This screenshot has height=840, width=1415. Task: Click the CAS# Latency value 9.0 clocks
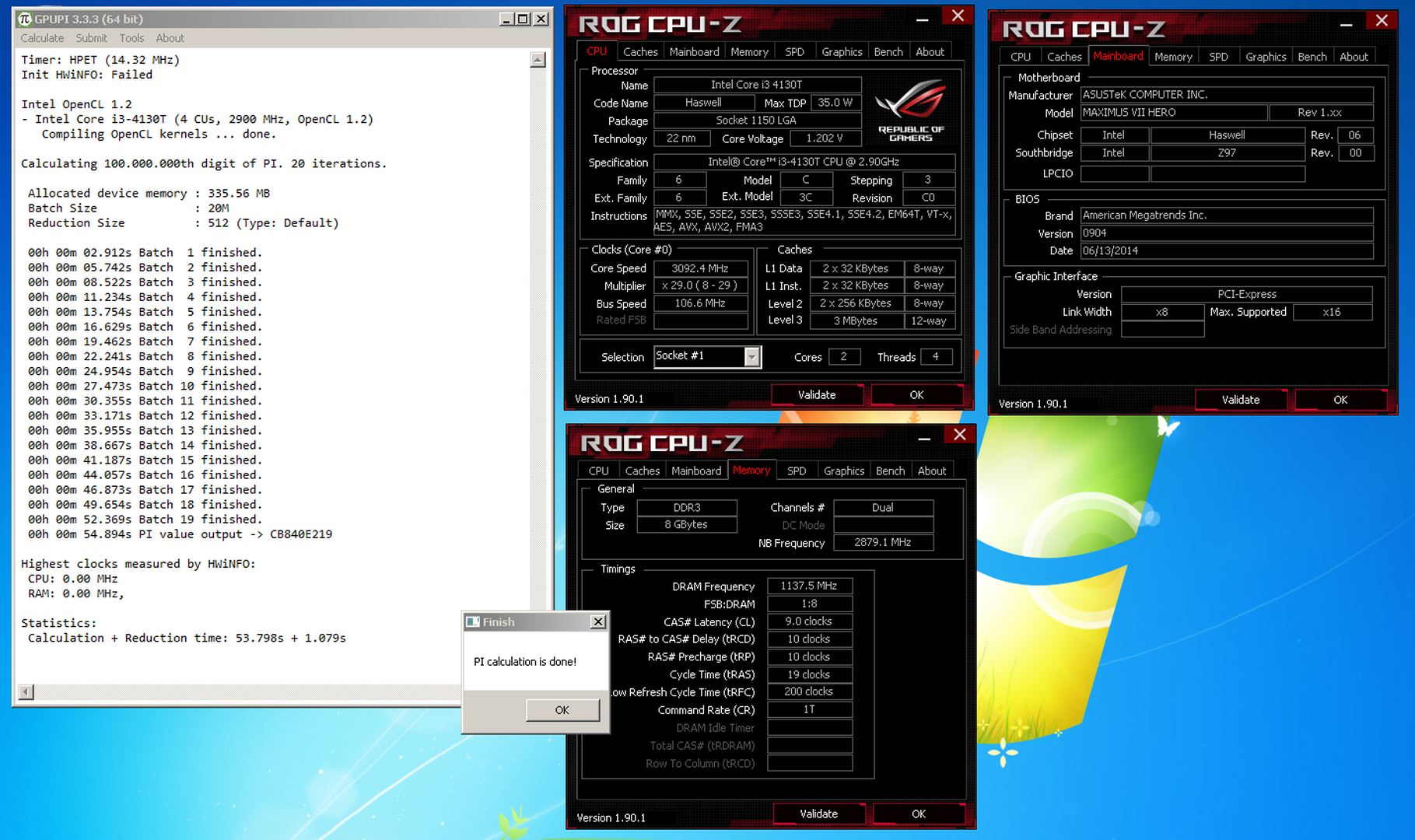pos(810,621)
